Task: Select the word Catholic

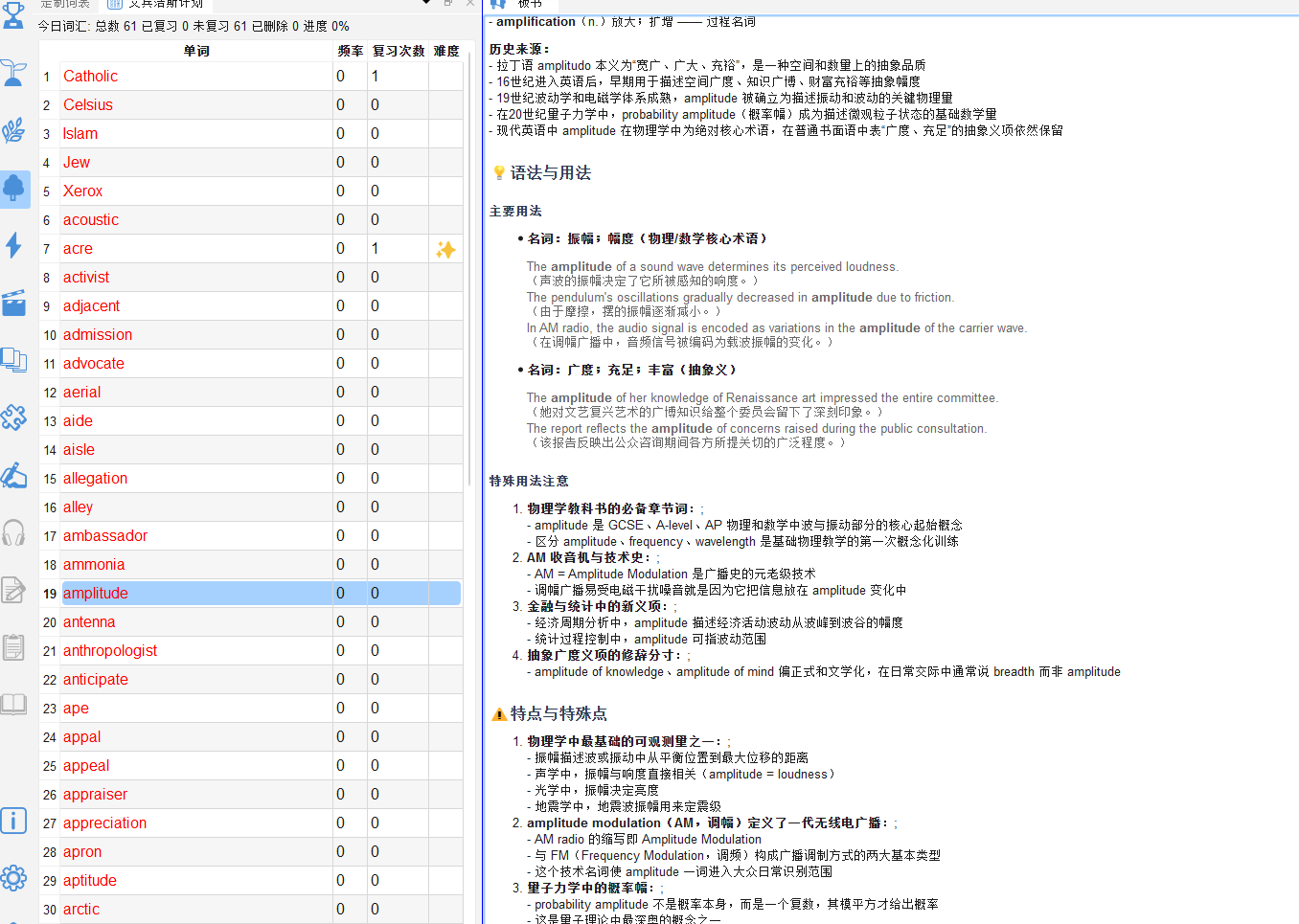Action: (90, 76)
